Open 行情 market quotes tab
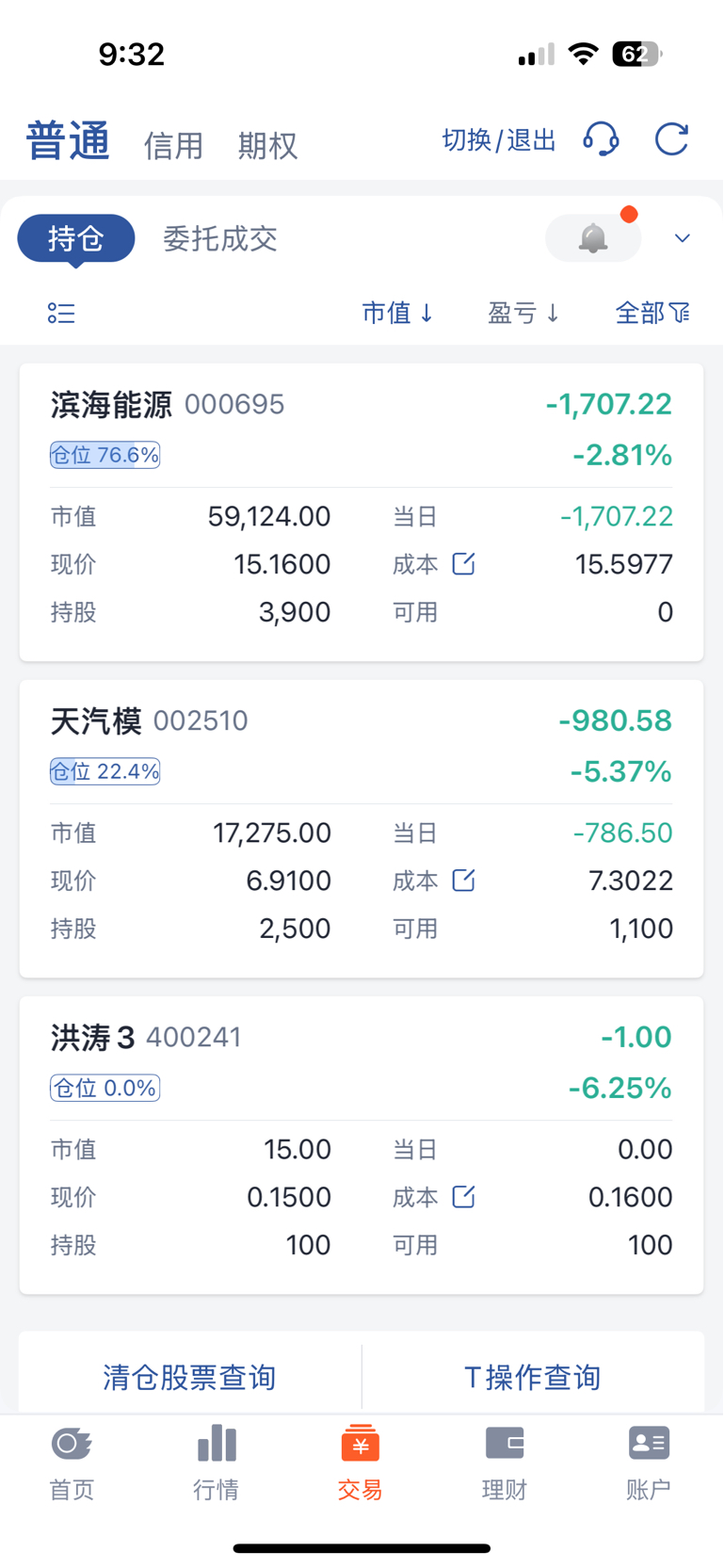Viewport: 724px width, 1568px height. point(216,1463)
